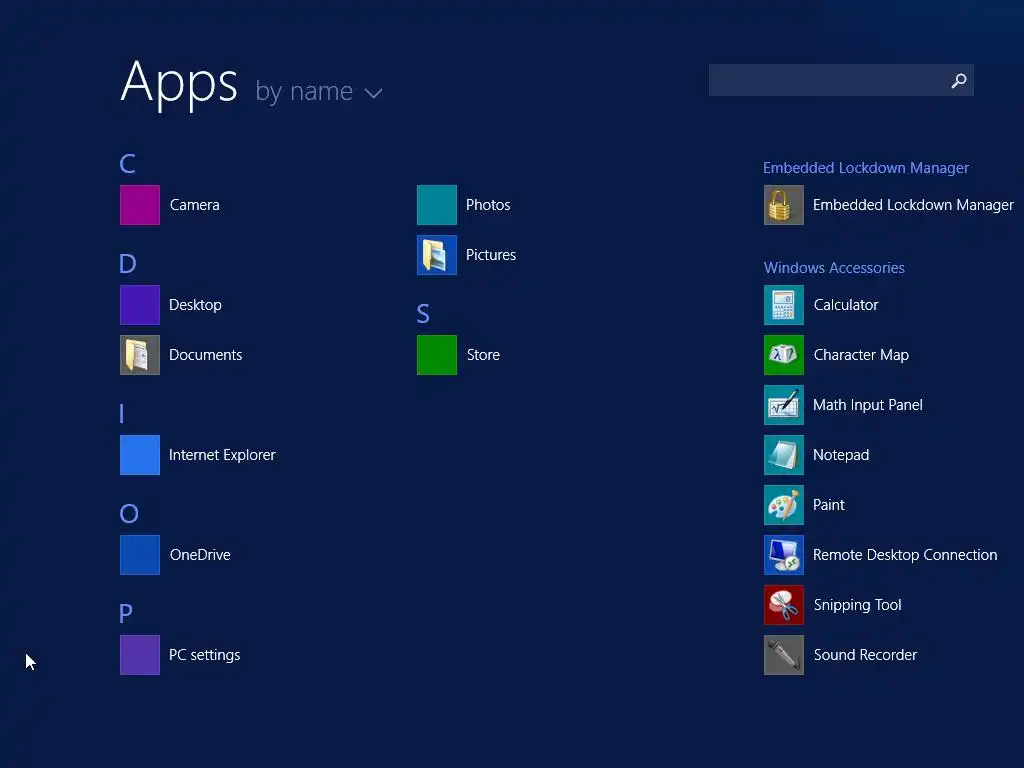Open Remote Desktop Connection icon
The image size is (1024, 768).
tap(784, 555)
